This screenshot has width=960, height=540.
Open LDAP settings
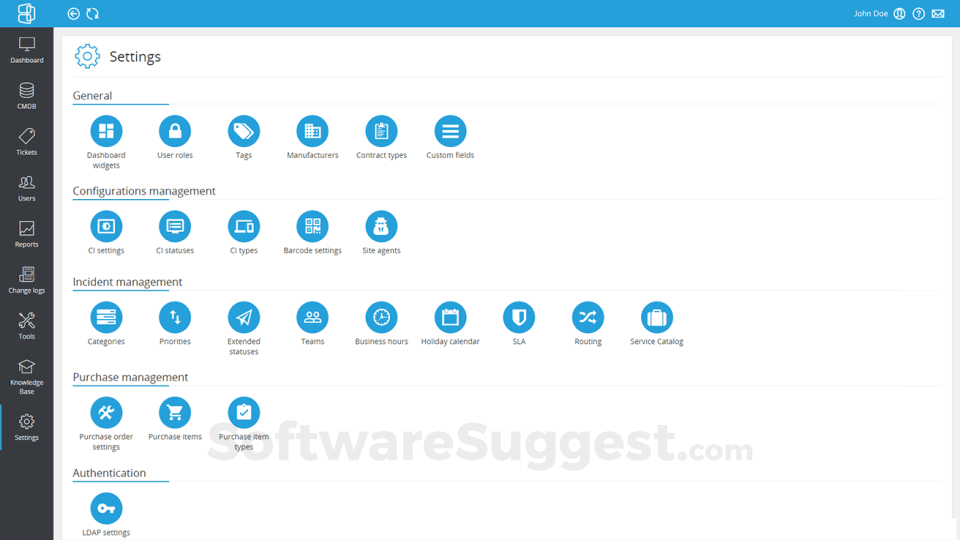[106, 509]
